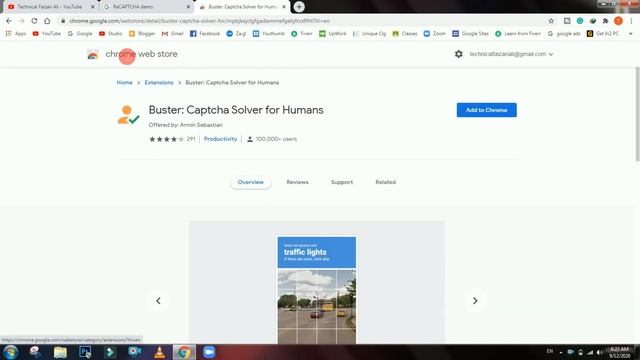Click the Chrome Web Store rainbow logo
This screenshot has height=360, width=640.
pos(93,54)
